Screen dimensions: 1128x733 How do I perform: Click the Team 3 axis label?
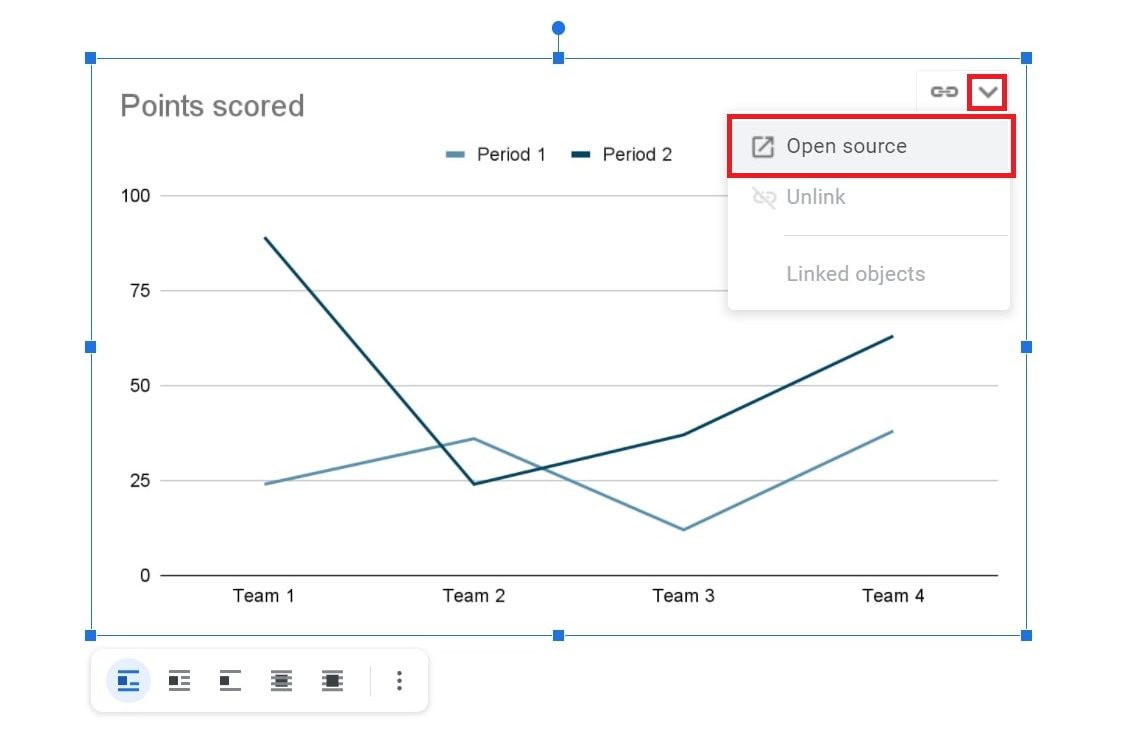point(683,596)
